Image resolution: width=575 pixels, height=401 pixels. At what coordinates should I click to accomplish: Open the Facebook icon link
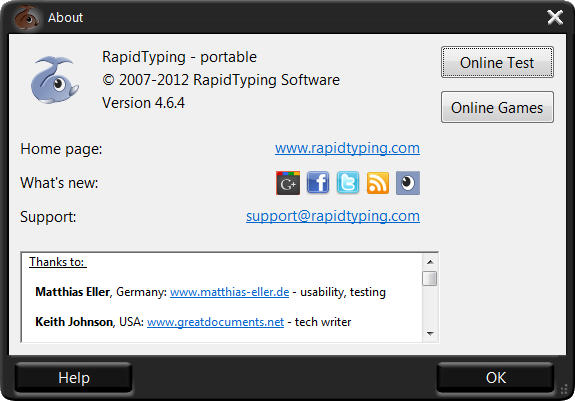(318, 183)
